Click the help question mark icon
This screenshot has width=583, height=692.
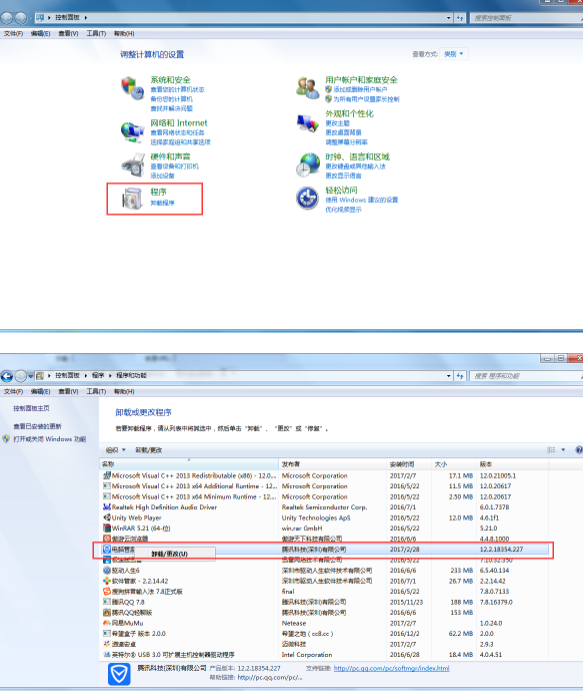[579, 450]
